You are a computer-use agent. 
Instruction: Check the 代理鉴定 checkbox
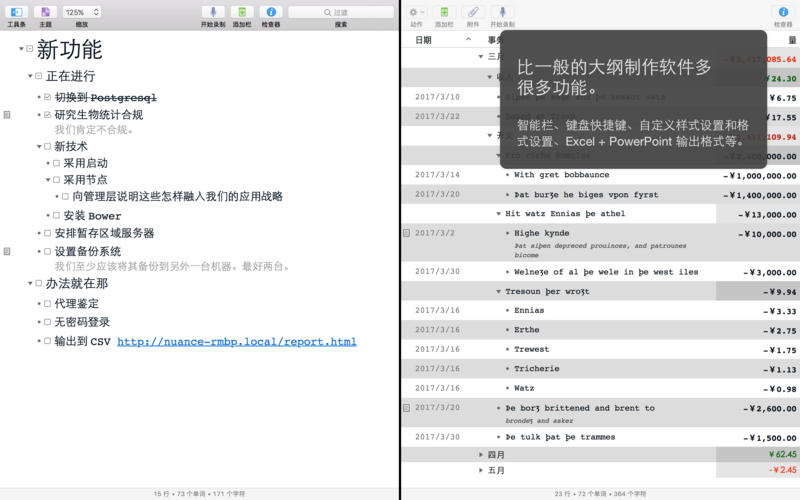click(x=47, y=304)
